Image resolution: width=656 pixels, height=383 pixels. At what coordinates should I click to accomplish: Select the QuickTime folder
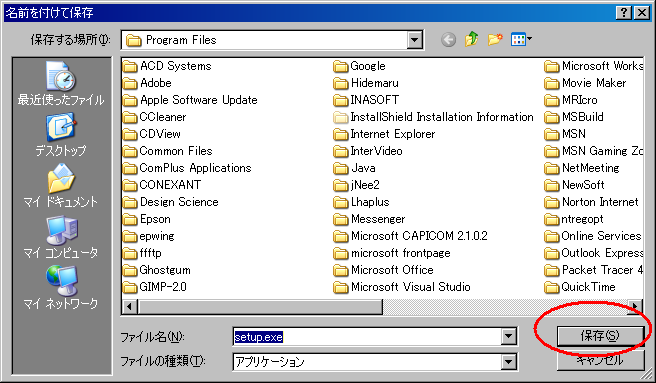(580, 287)
